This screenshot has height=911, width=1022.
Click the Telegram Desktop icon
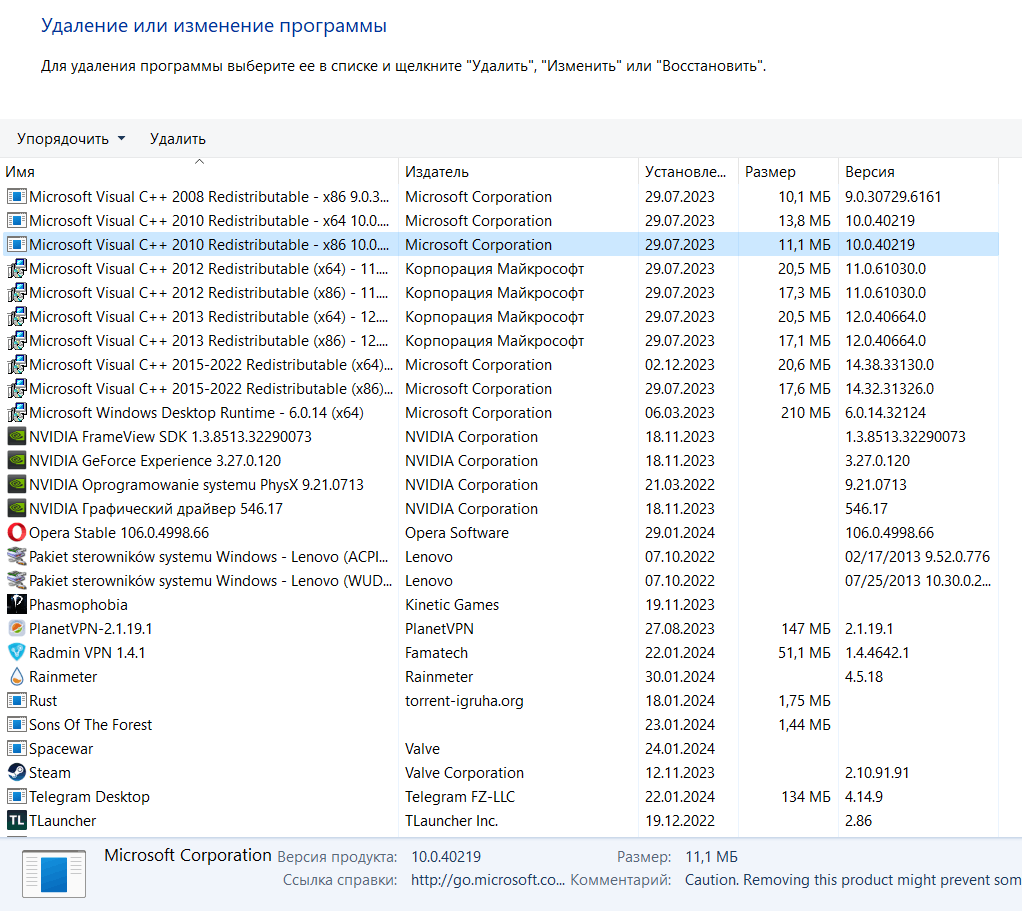(x=17, y=797)
